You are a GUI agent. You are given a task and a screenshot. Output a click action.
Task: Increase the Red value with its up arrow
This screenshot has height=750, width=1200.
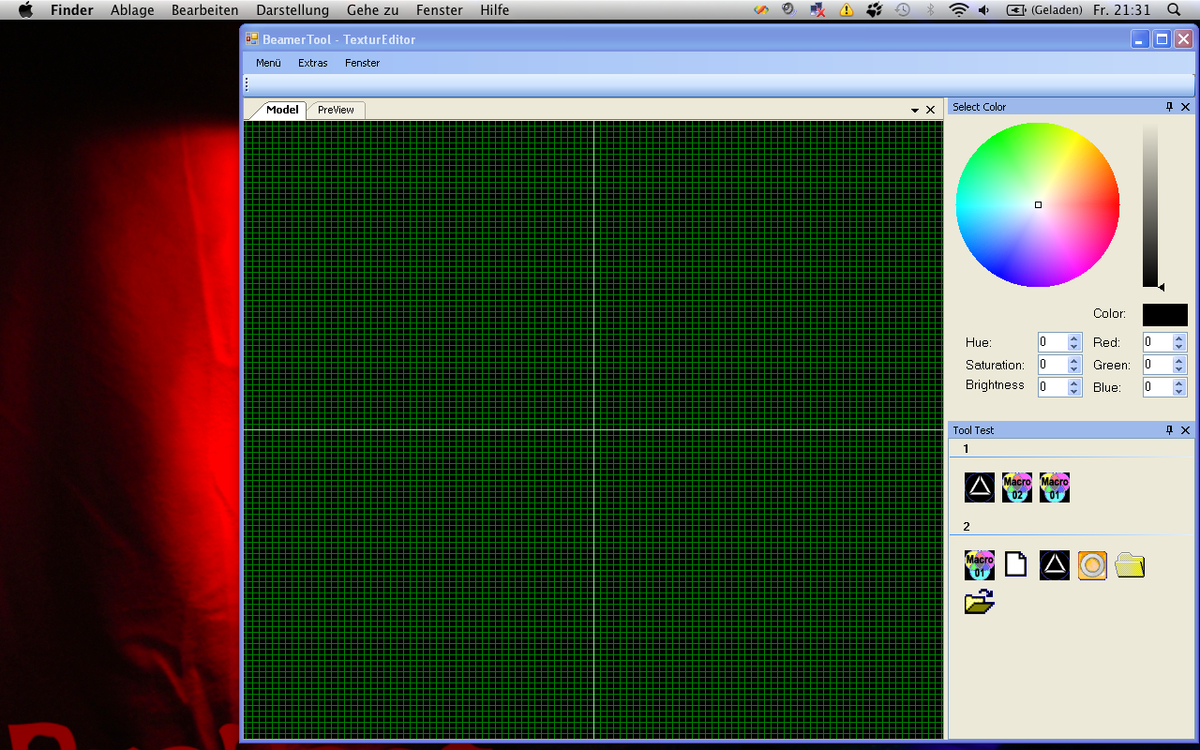pyautogui.click(x=1176, y=337)
